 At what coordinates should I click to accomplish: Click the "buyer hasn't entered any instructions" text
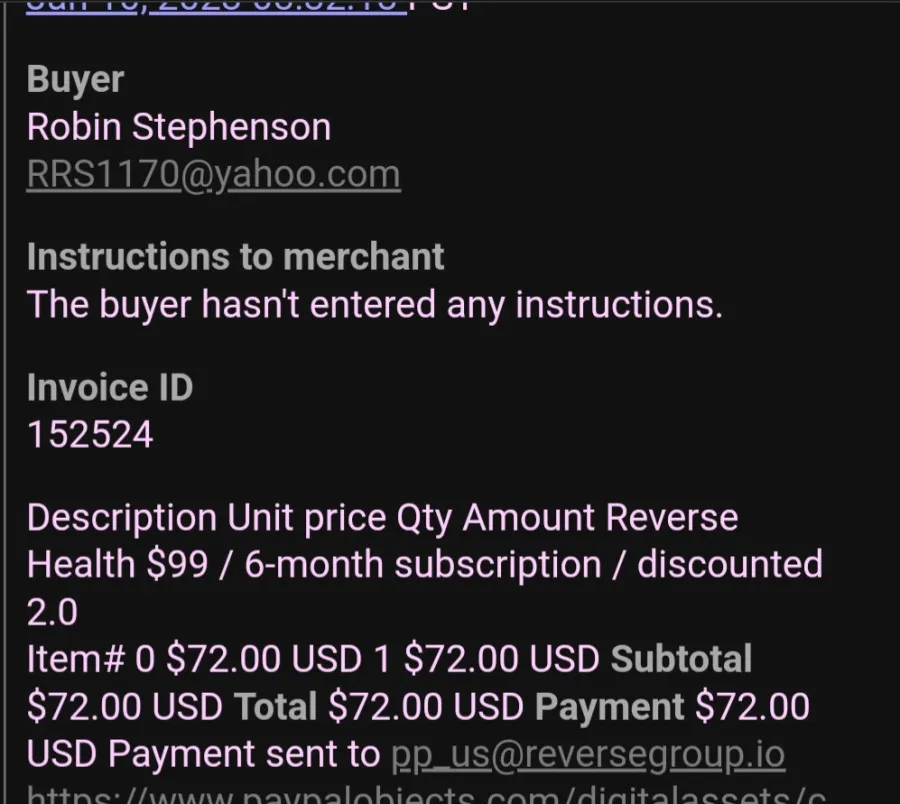375,305
